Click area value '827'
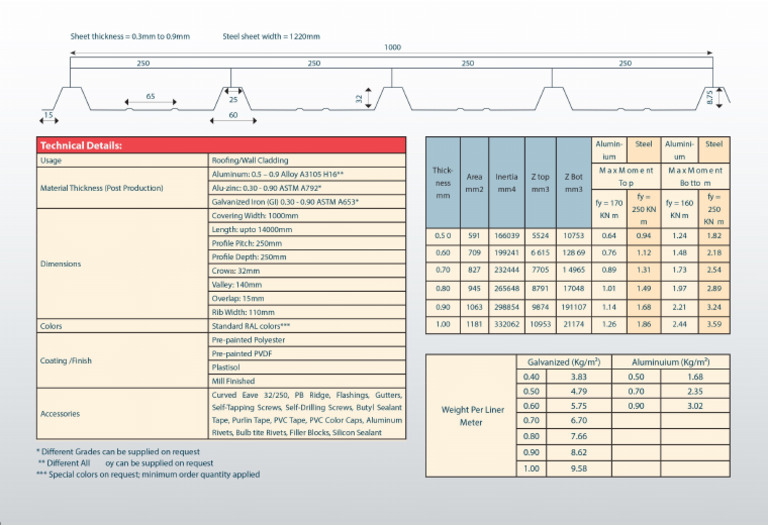The height and width of the screenshot is (525, 768). point(474,270)
